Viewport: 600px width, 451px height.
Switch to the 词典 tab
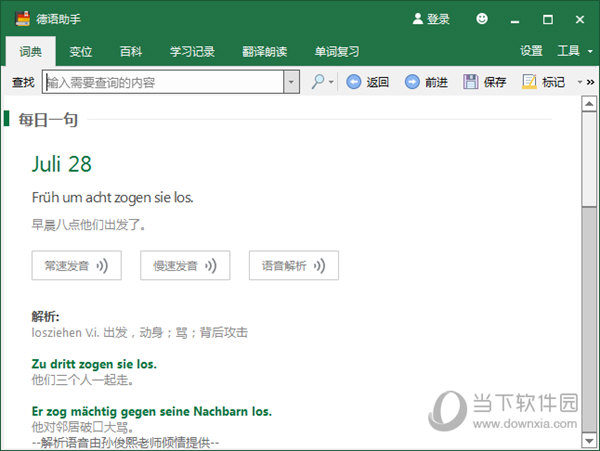point(31,51)
